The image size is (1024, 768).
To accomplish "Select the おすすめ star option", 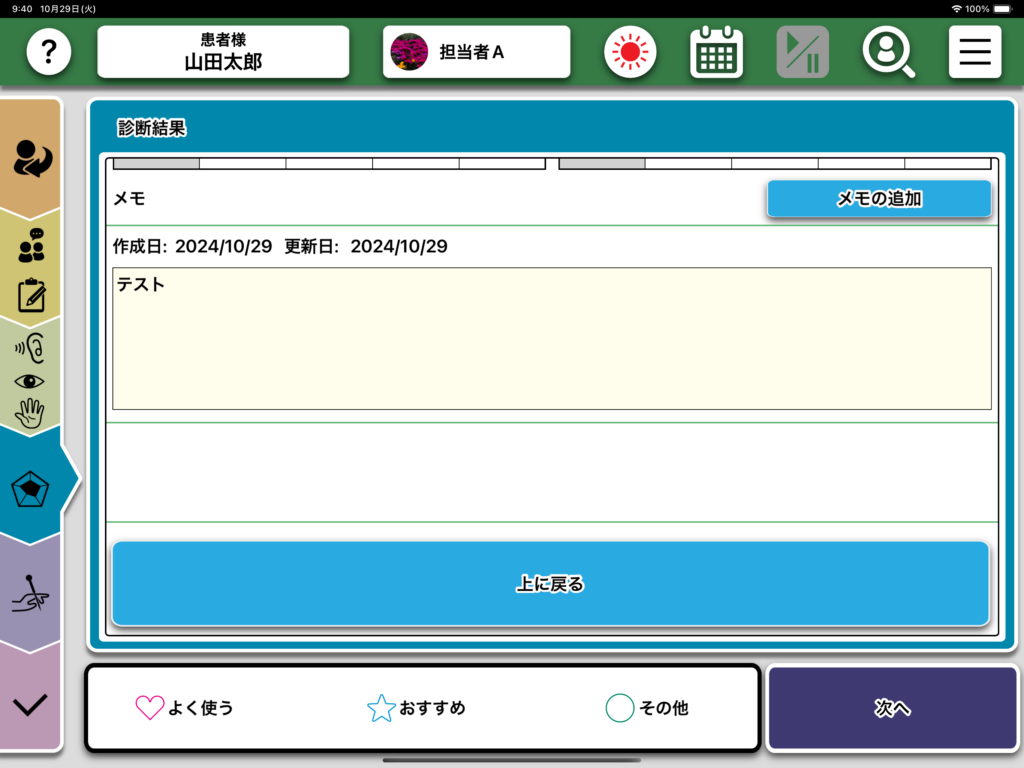I will (x=417, y=708).
